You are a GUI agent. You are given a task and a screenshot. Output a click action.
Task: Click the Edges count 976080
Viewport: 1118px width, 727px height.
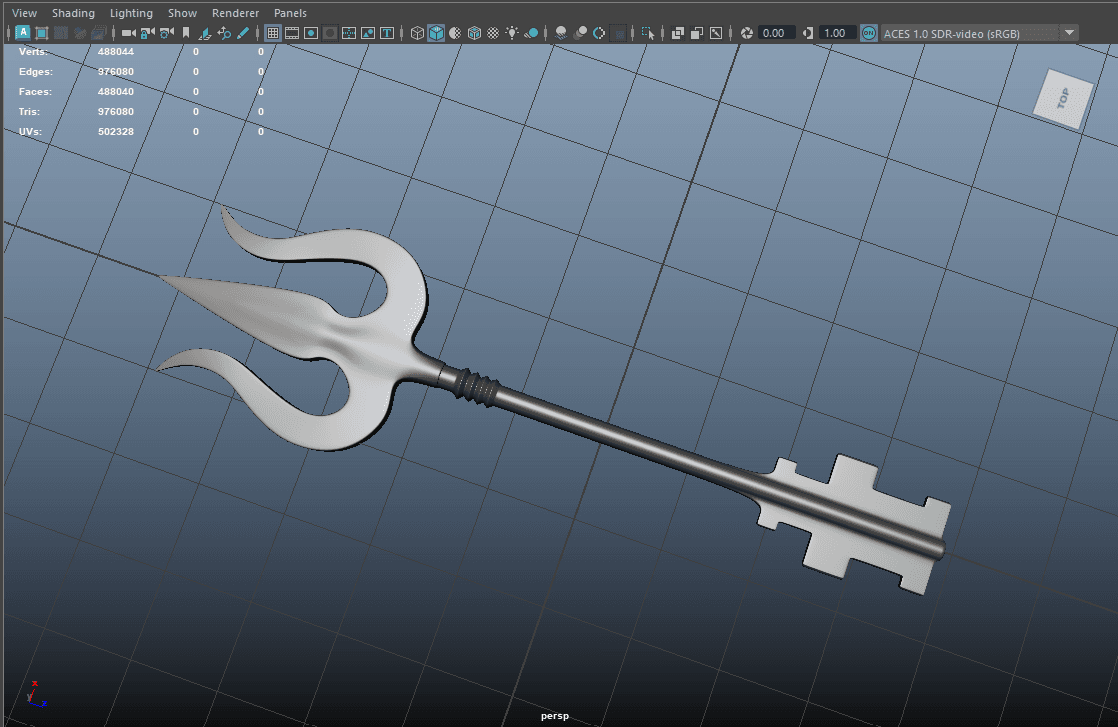click(x=116, y=71)
